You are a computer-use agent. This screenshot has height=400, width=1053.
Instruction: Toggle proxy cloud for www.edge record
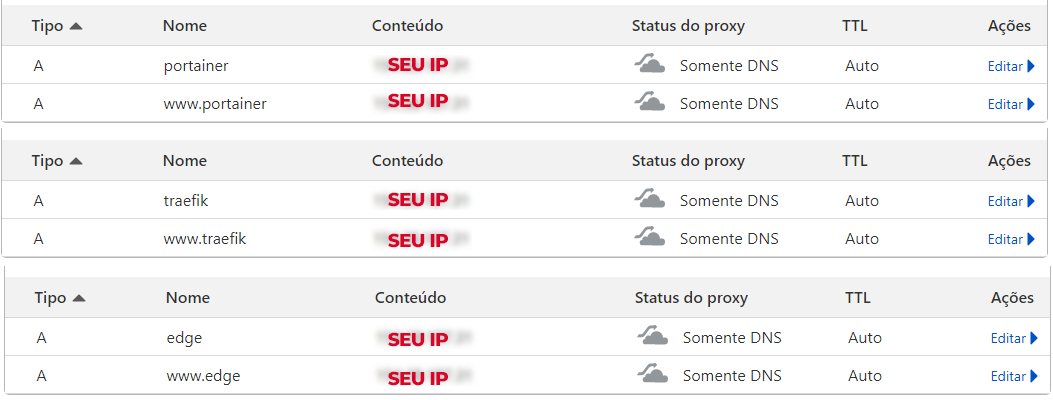click(x=653, y=376)
